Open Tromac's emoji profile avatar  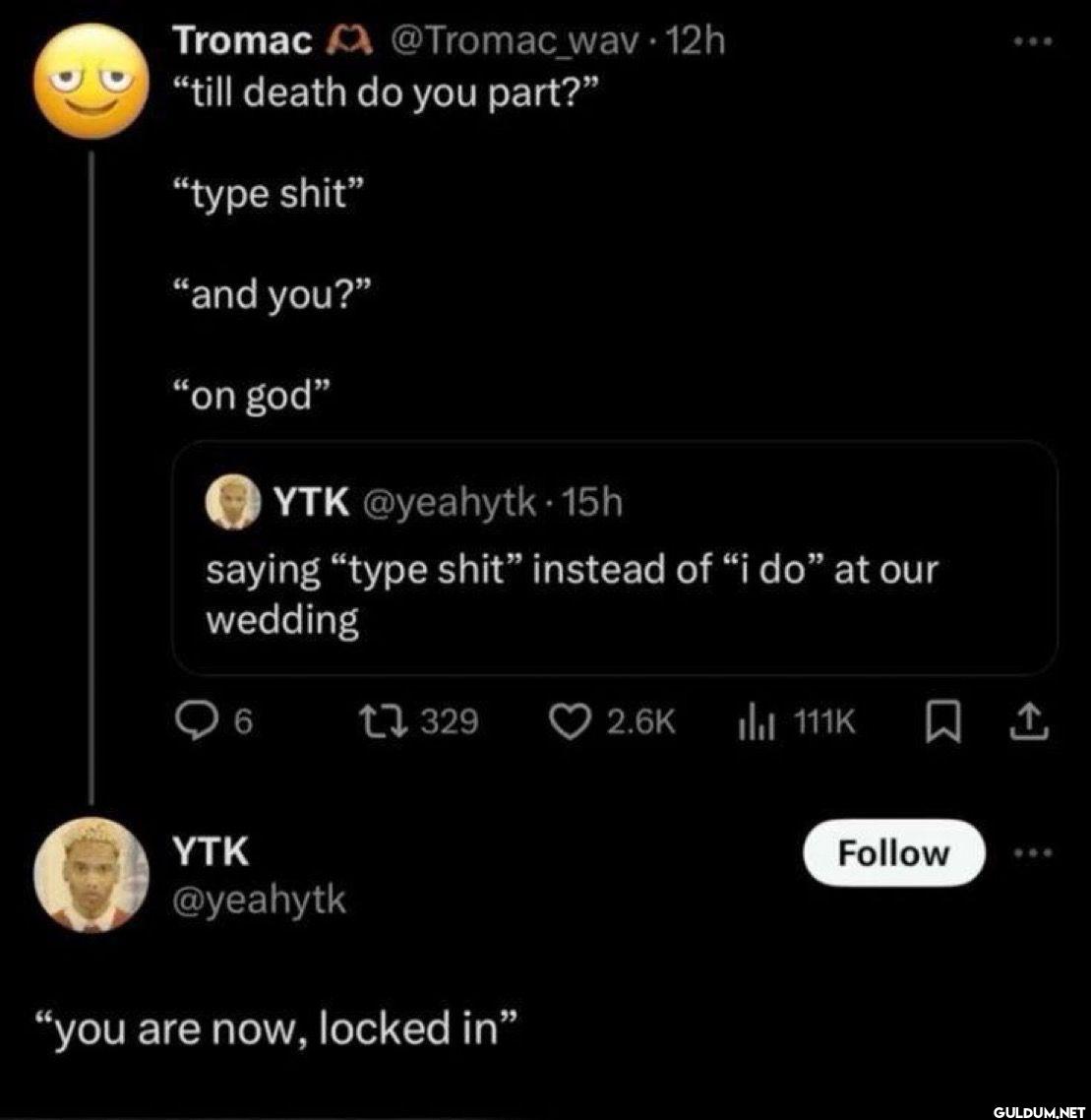point(90,81)
